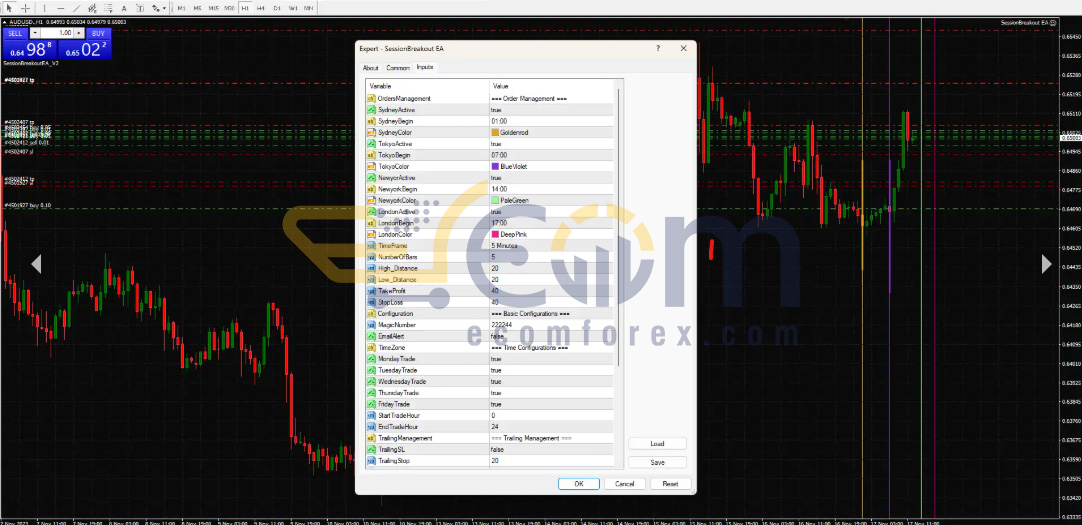The width and height of the screenshot is (1082, 525).
Task: Select the crosshair tool in toolbar
Action: (x=26, y=8)
